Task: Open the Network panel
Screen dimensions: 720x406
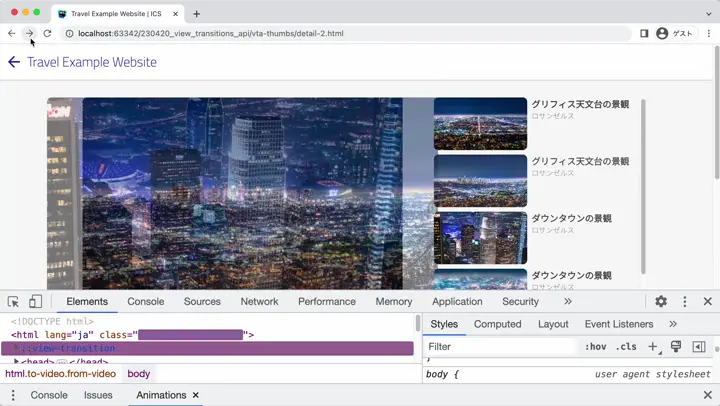Action: [x=259, y=302]
